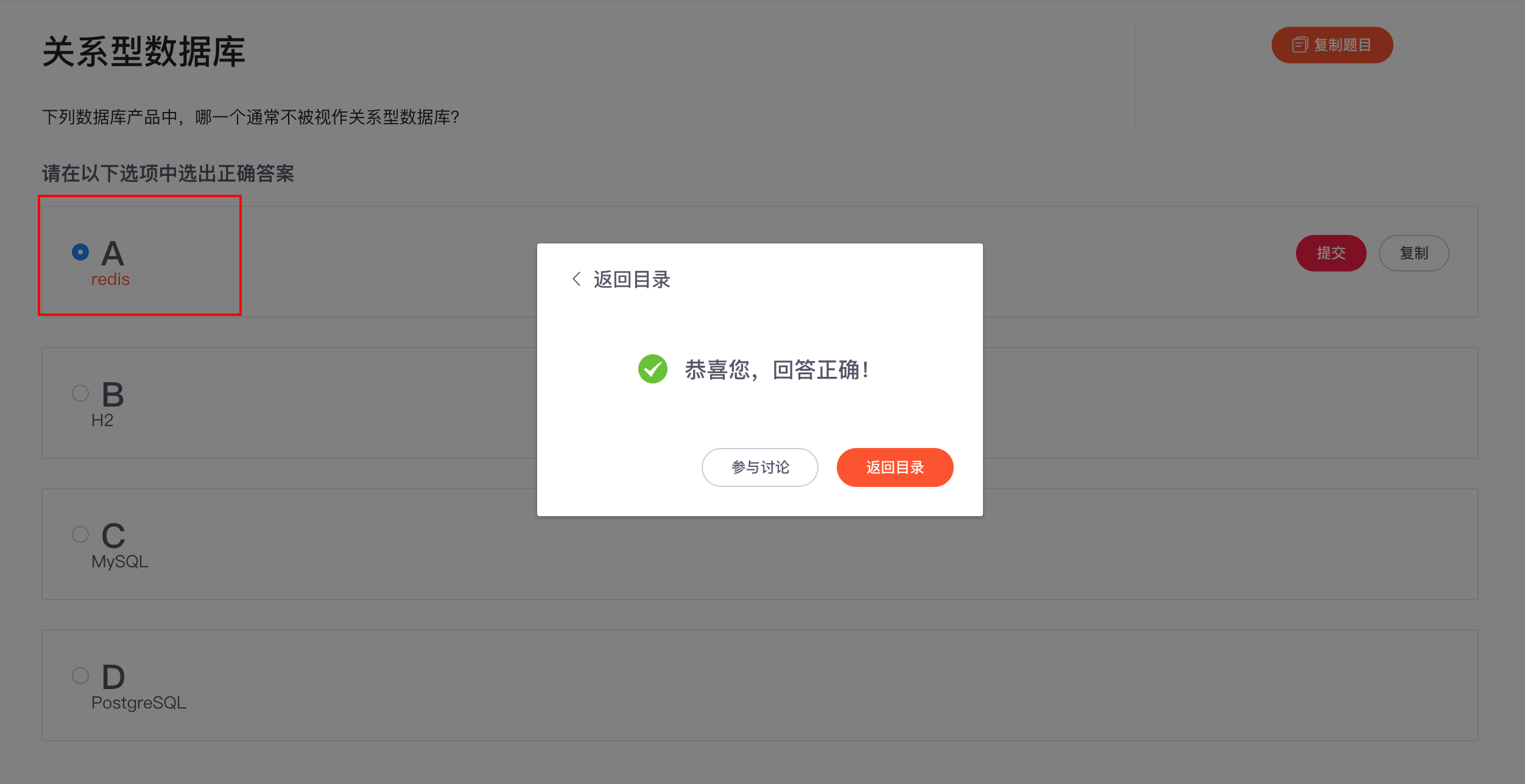Click the question text about relational databases
Viewport: 1525px width, 784px height.
click(250, 117)
